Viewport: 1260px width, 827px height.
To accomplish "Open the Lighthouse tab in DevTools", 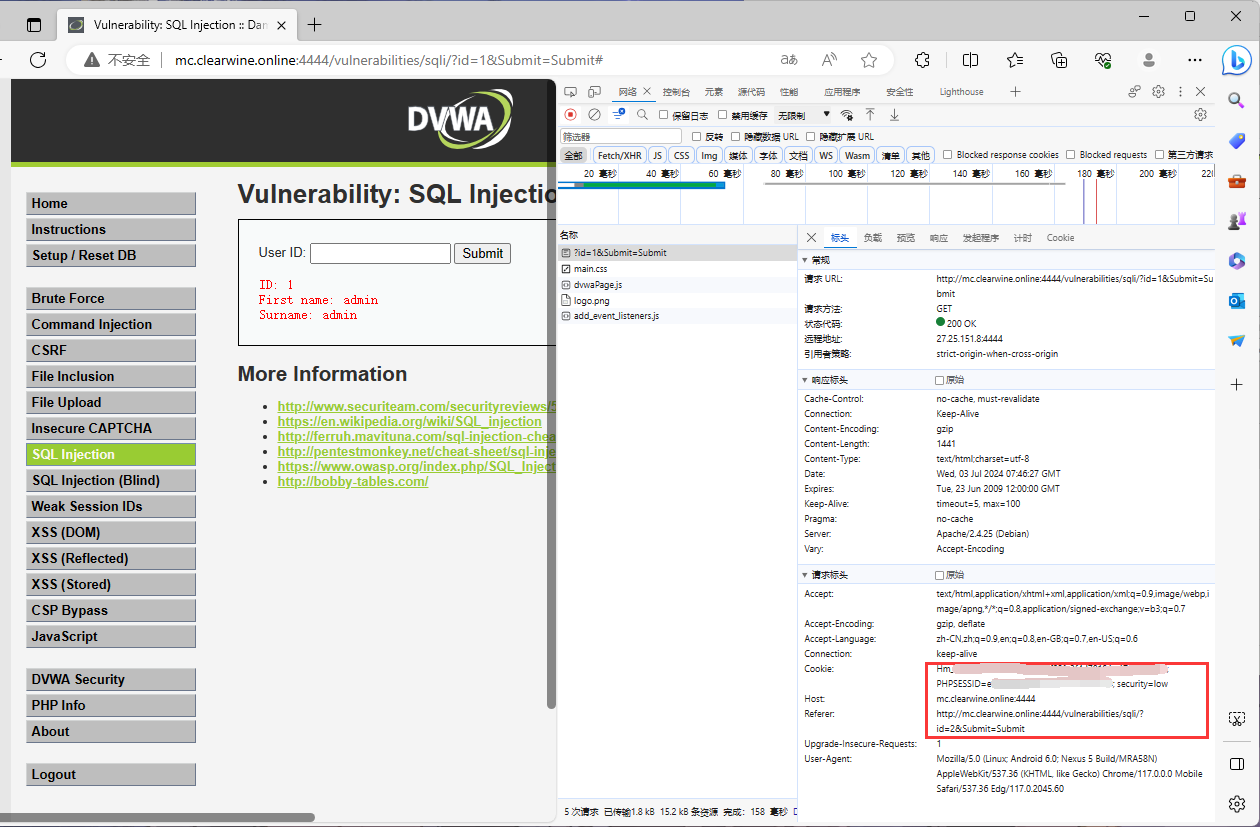I will tap(961, 92).
